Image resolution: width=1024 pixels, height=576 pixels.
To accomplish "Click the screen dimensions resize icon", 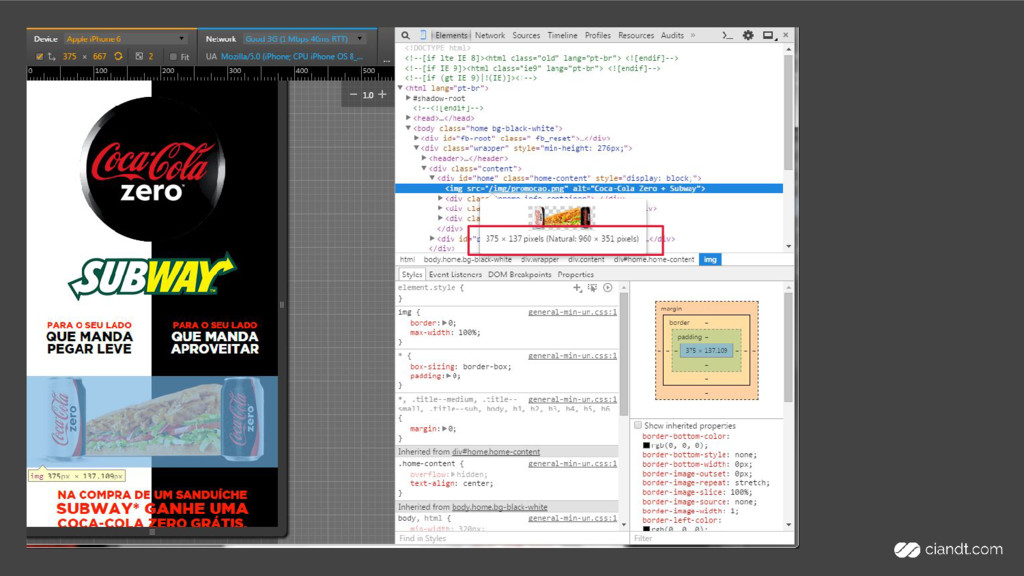I will 52,56.
